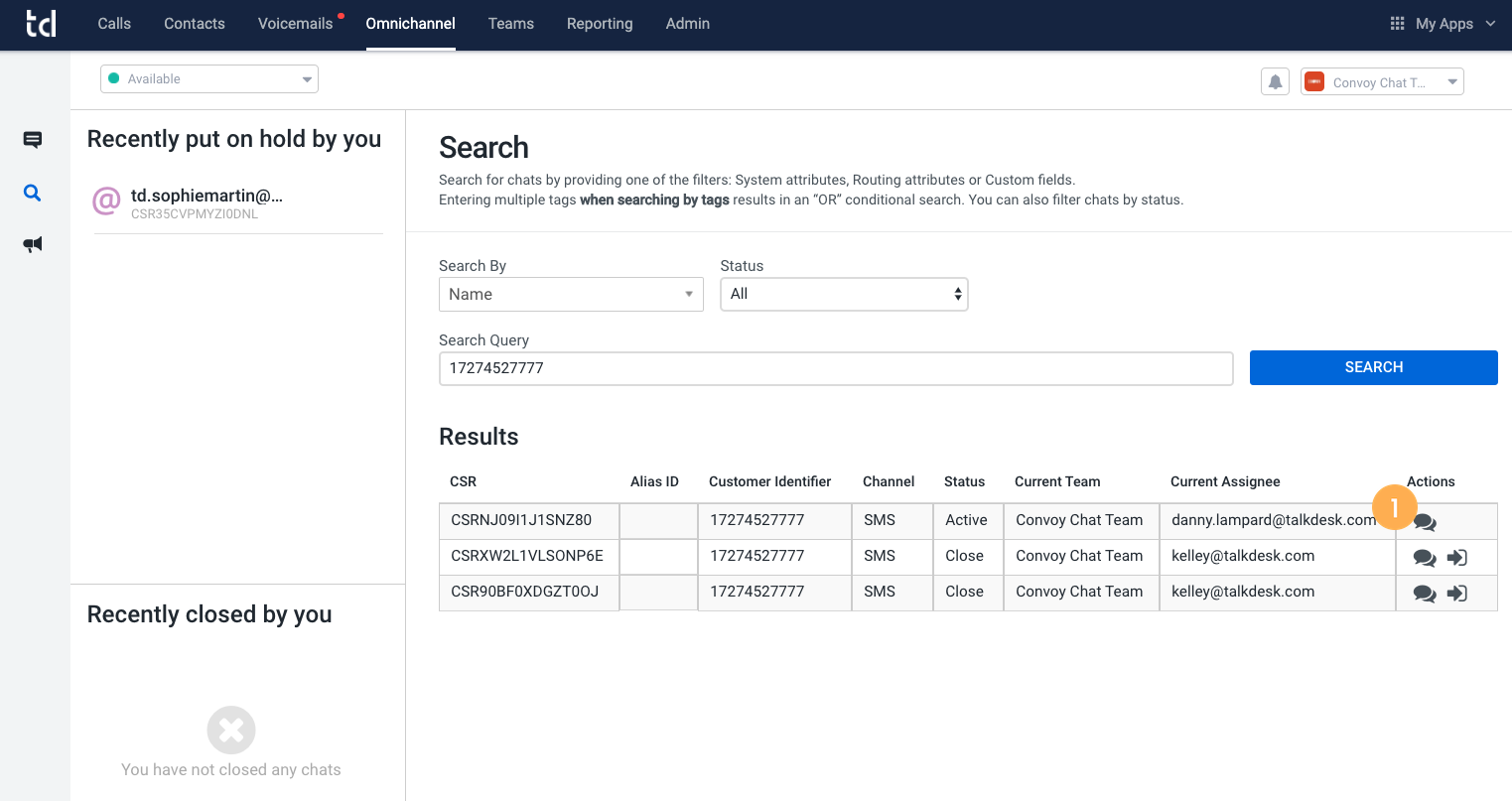Select cell CSRNJ09I1J1SNZ80
The height and width of the screenshot is (801, 1512).
coord(529,521)
